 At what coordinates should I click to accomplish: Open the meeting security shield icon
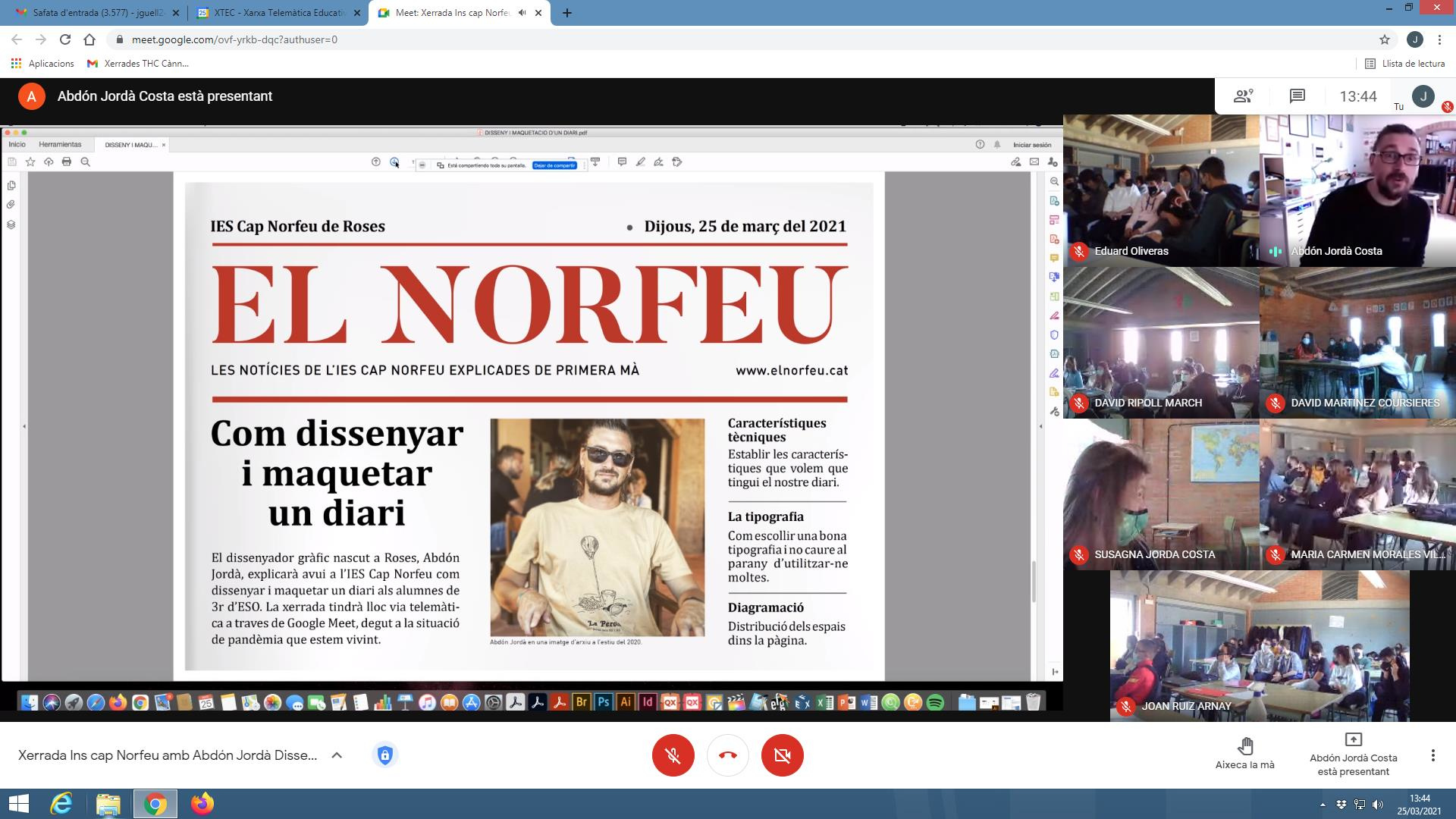tap(385, 755)
